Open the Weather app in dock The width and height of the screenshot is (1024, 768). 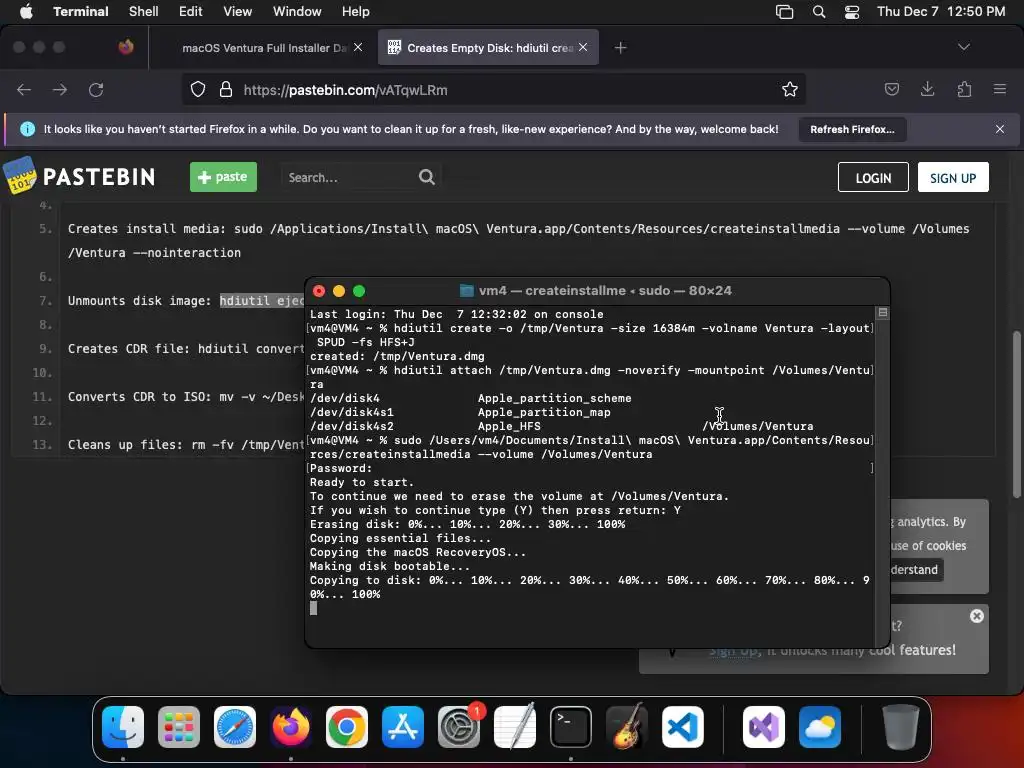pos(820,727)
